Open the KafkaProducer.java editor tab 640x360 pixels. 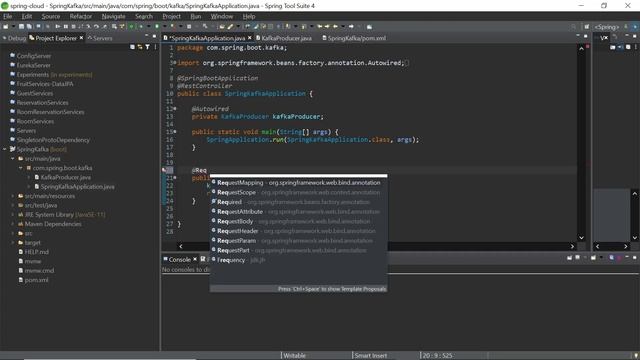click(x=284, y=38)
